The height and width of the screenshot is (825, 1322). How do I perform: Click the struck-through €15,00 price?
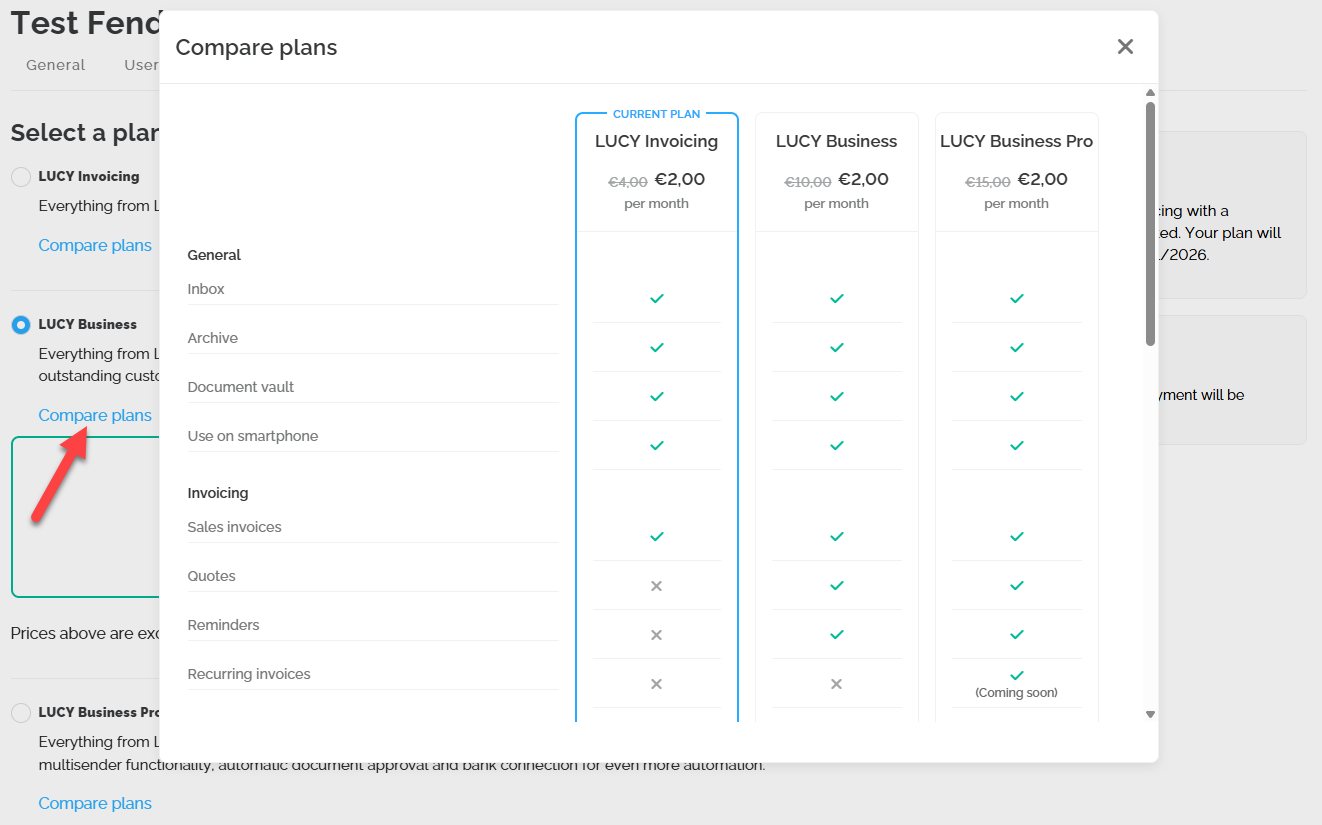[x=988, y=182]
